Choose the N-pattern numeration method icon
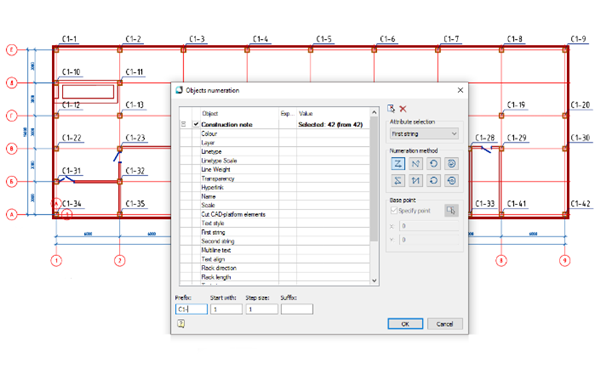This screenshot has width=600, height=384. click(x=416, y=164)
